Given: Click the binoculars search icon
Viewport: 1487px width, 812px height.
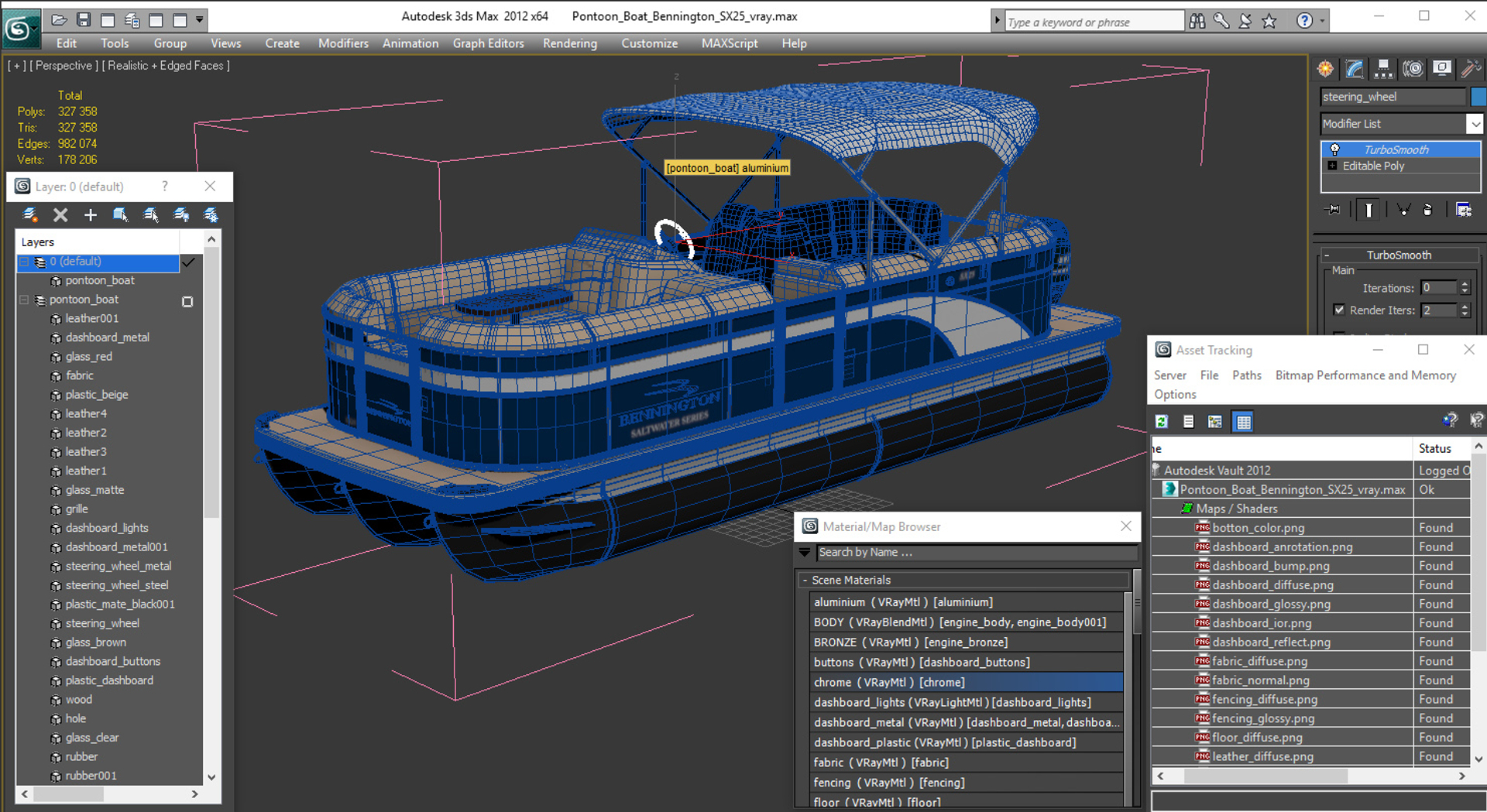Looking at the screenshot, I should [1197, 21].
